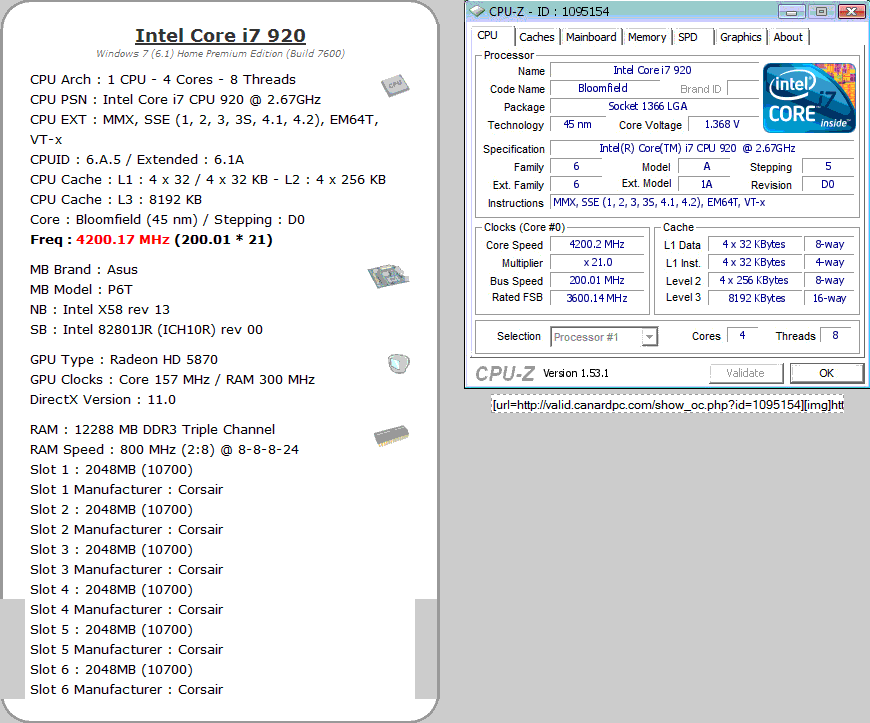Click the OK button in CPU-Z

(x=827, y=373)
